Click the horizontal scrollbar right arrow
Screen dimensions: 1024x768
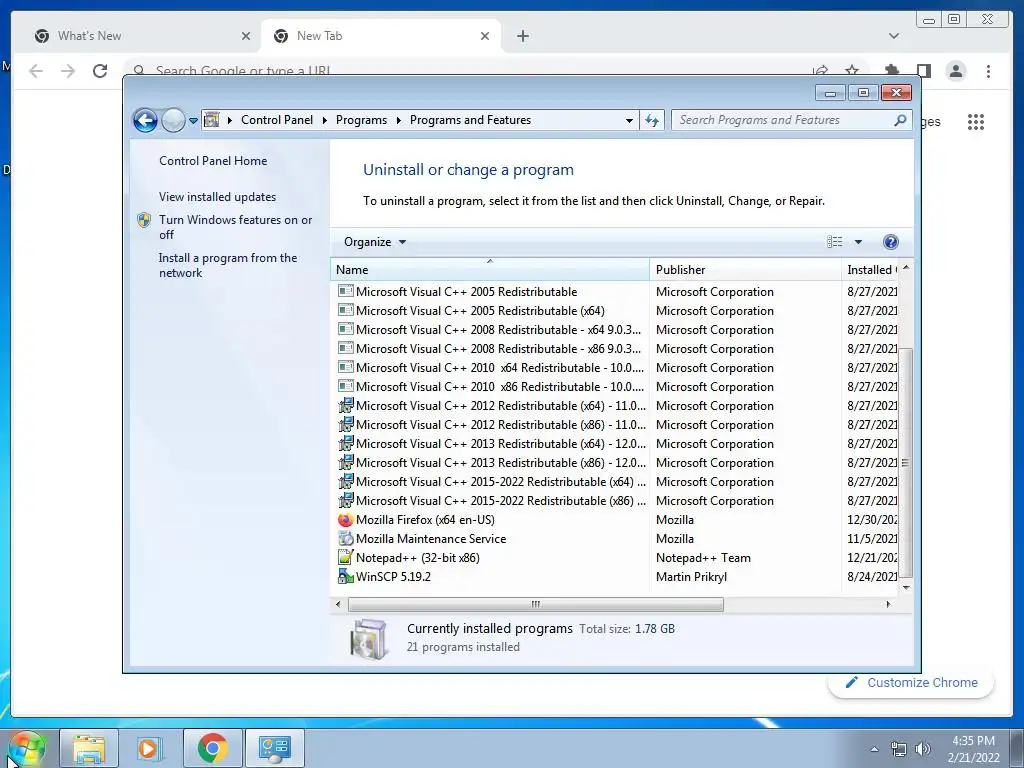[888, 604]
